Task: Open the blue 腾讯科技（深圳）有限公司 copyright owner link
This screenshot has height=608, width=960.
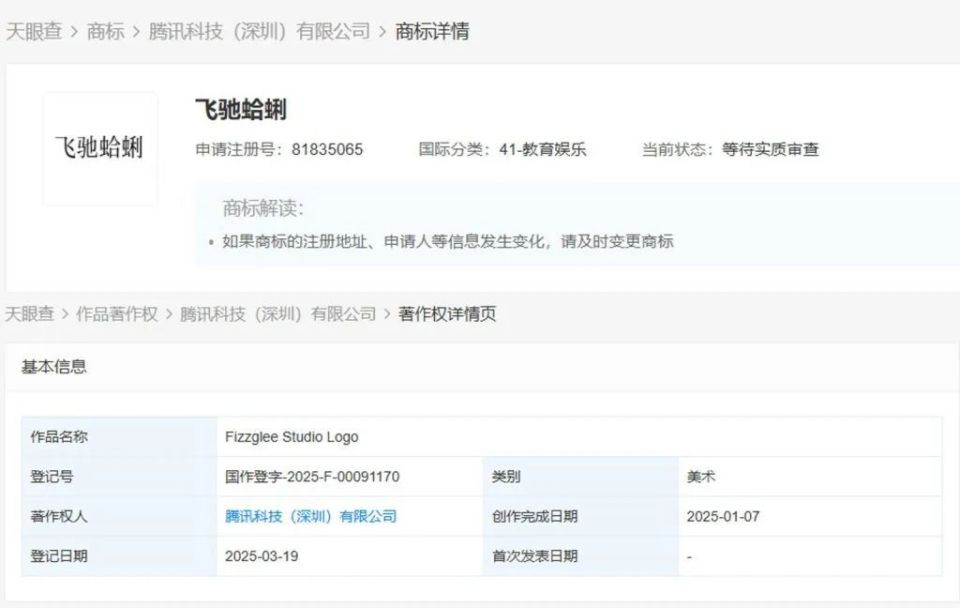Action: [x=311, y=516]
